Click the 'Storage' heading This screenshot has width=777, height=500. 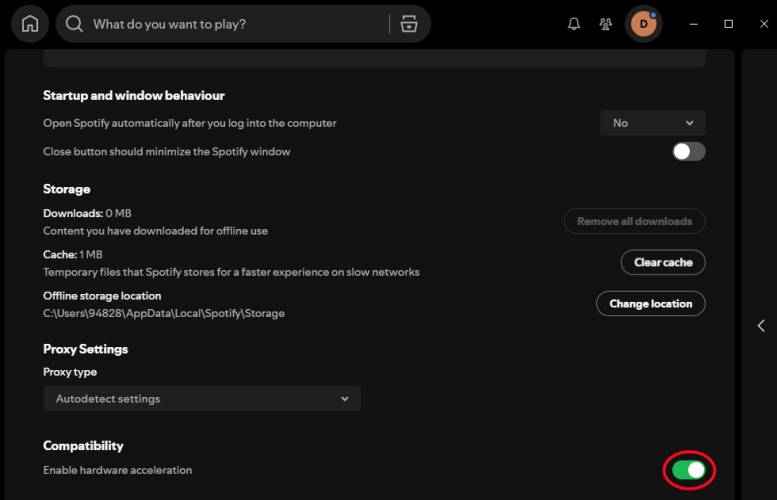tap(66, 189)
